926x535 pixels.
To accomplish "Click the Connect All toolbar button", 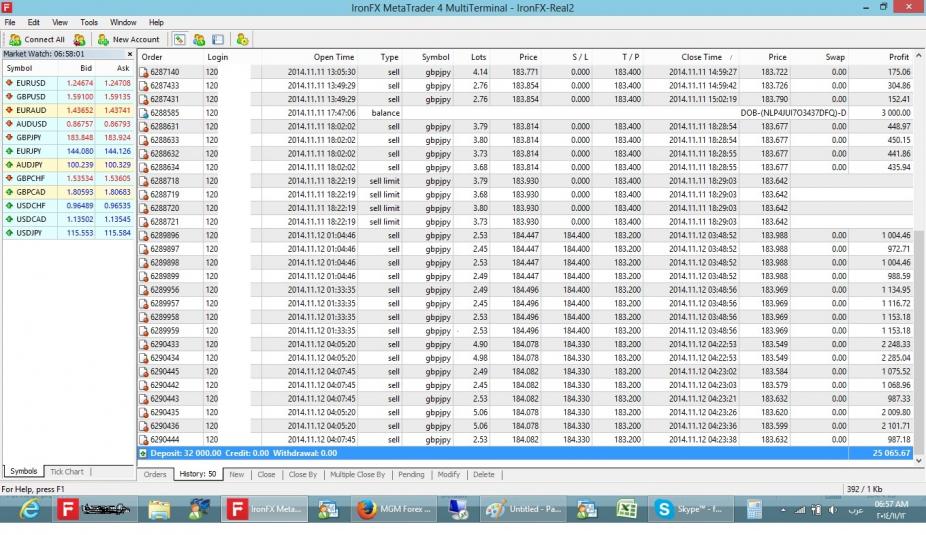I will (x=38, y=39).
